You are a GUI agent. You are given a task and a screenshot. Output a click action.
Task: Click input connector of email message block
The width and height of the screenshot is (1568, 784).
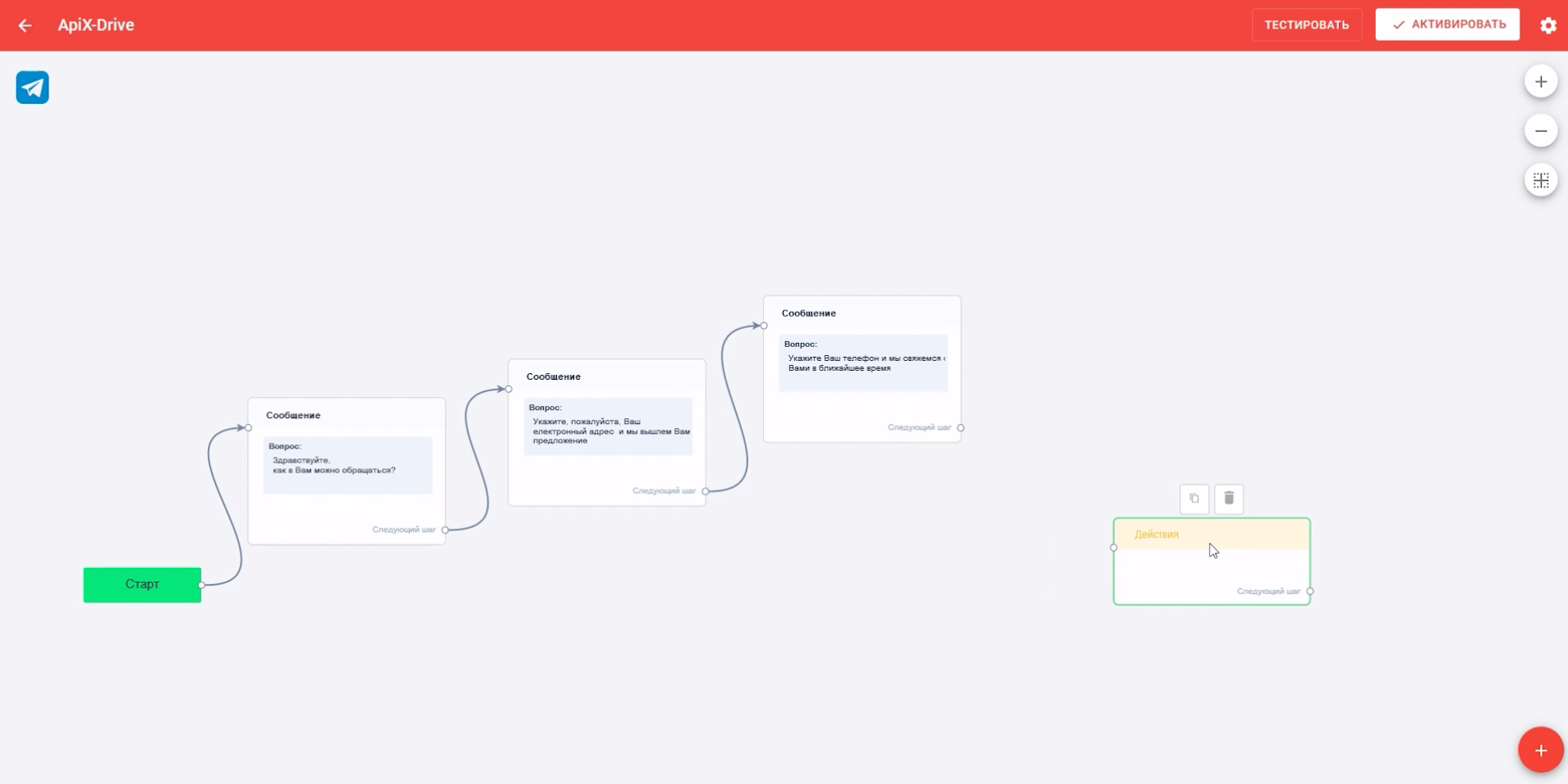point(509,390)
